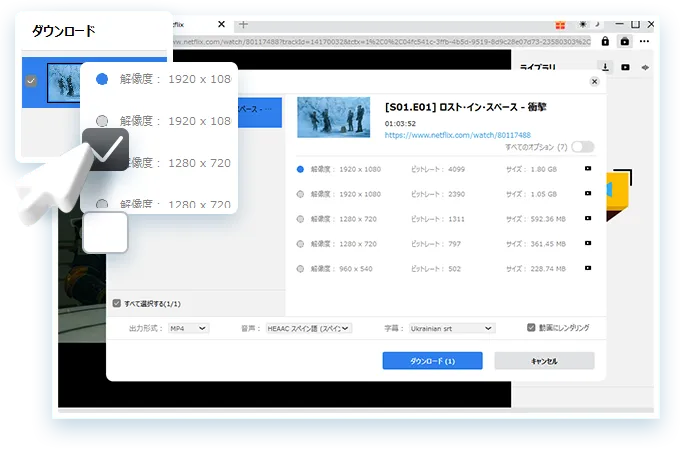This screenshot has height=449, width=684.
Task: Click the camera icon beside address bar
Action: pos(625,41)
